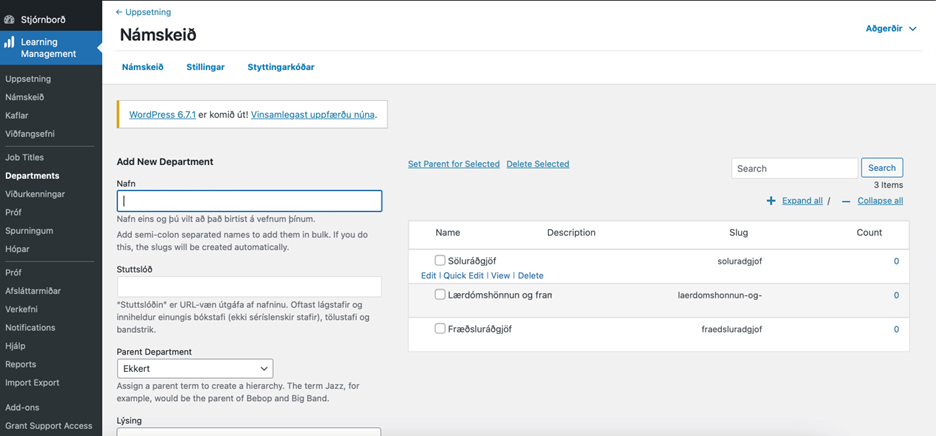936x436 pixels.
Task: Click Quick Edit under Söluráðgjöf
Action: (x=463, y=275)
